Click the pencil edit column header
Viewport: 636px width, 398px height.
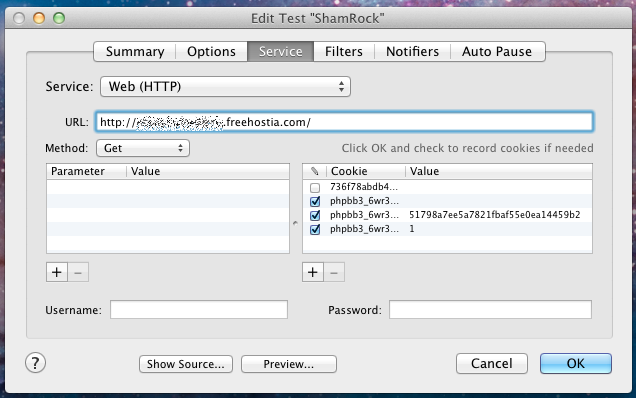[x=314, y=171]
